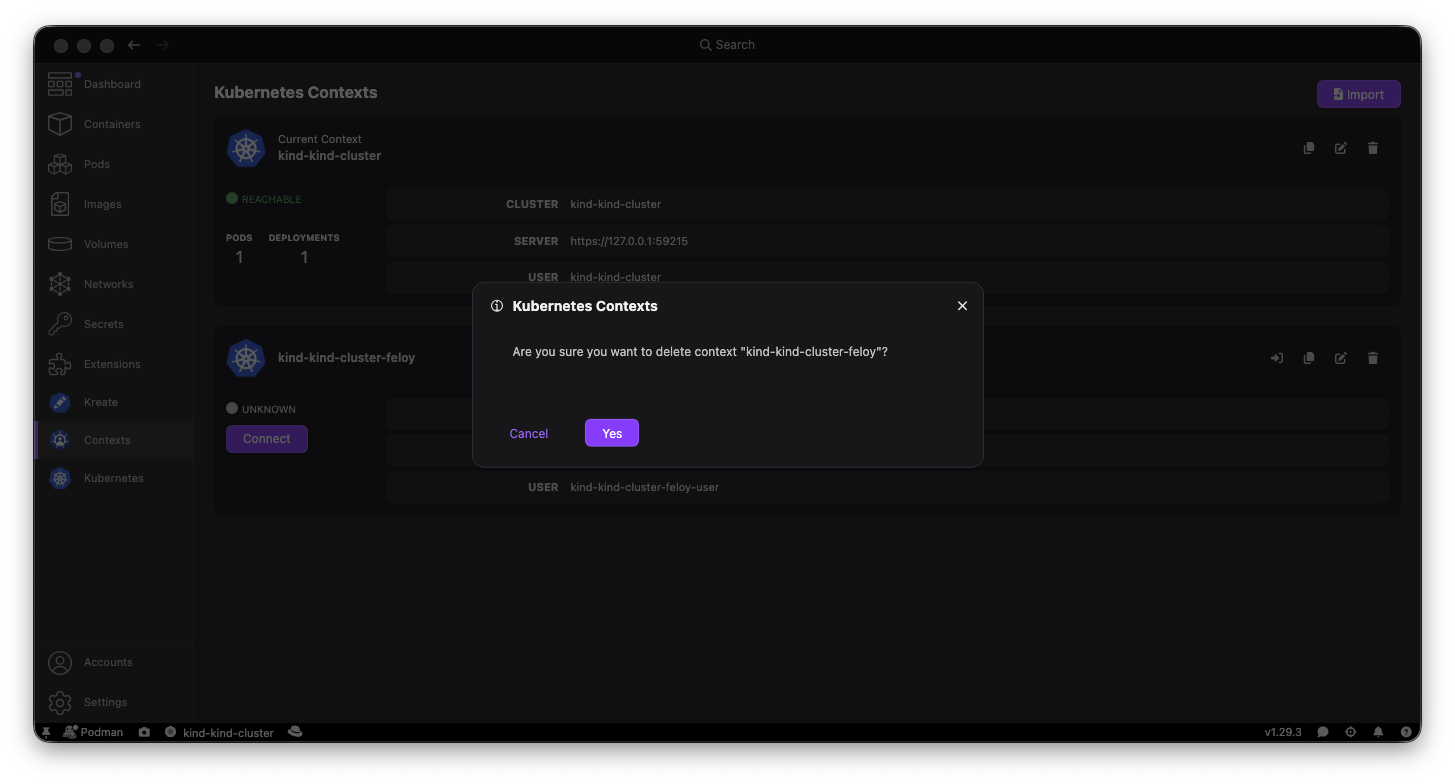Image resolution: width=1455 pixels, height=784 pixels.
Task: Open Volumes in the sidebar
Action: 114,244
